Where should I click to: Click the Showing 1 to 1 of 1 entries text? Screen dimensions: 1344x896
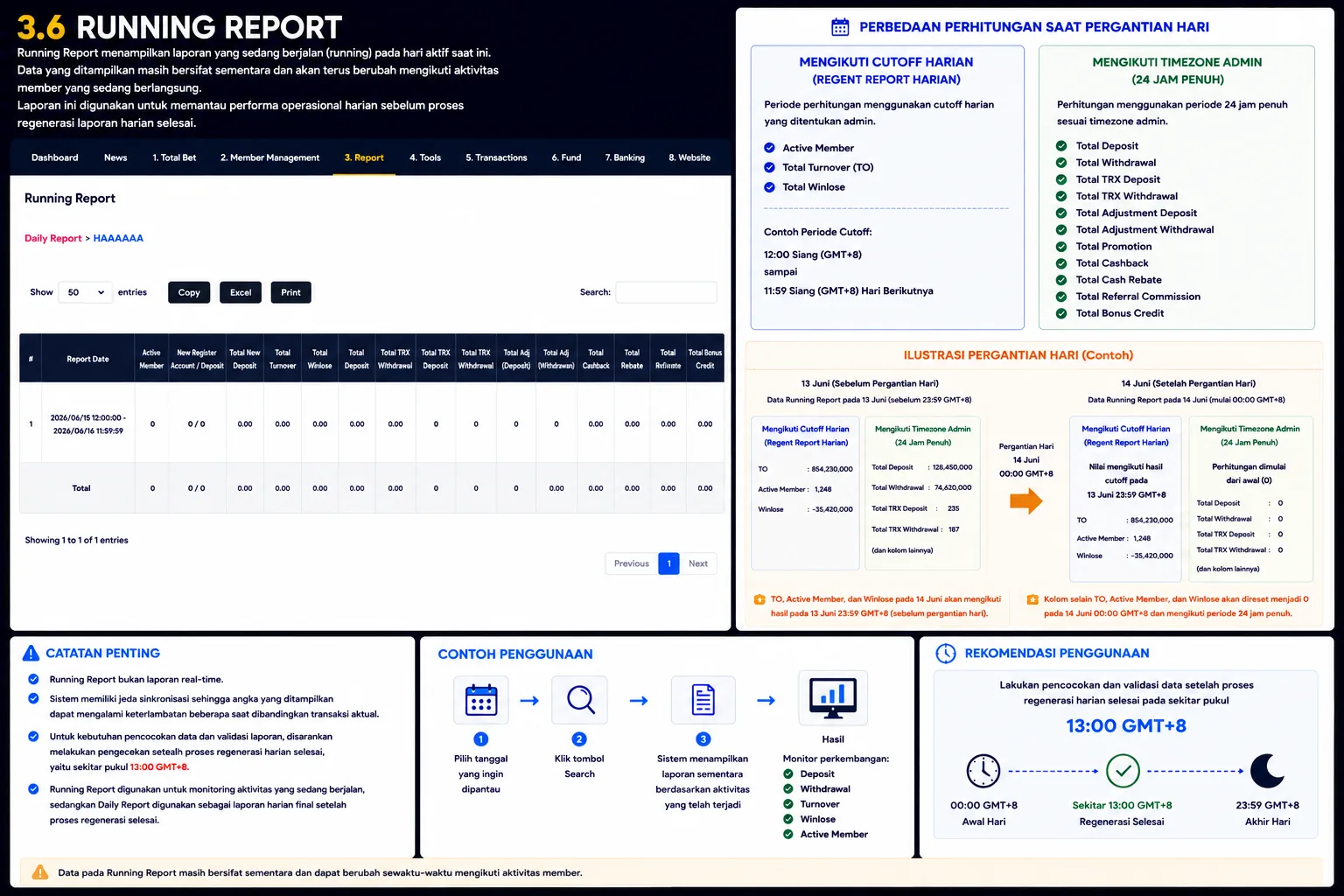tap(77, 540)
